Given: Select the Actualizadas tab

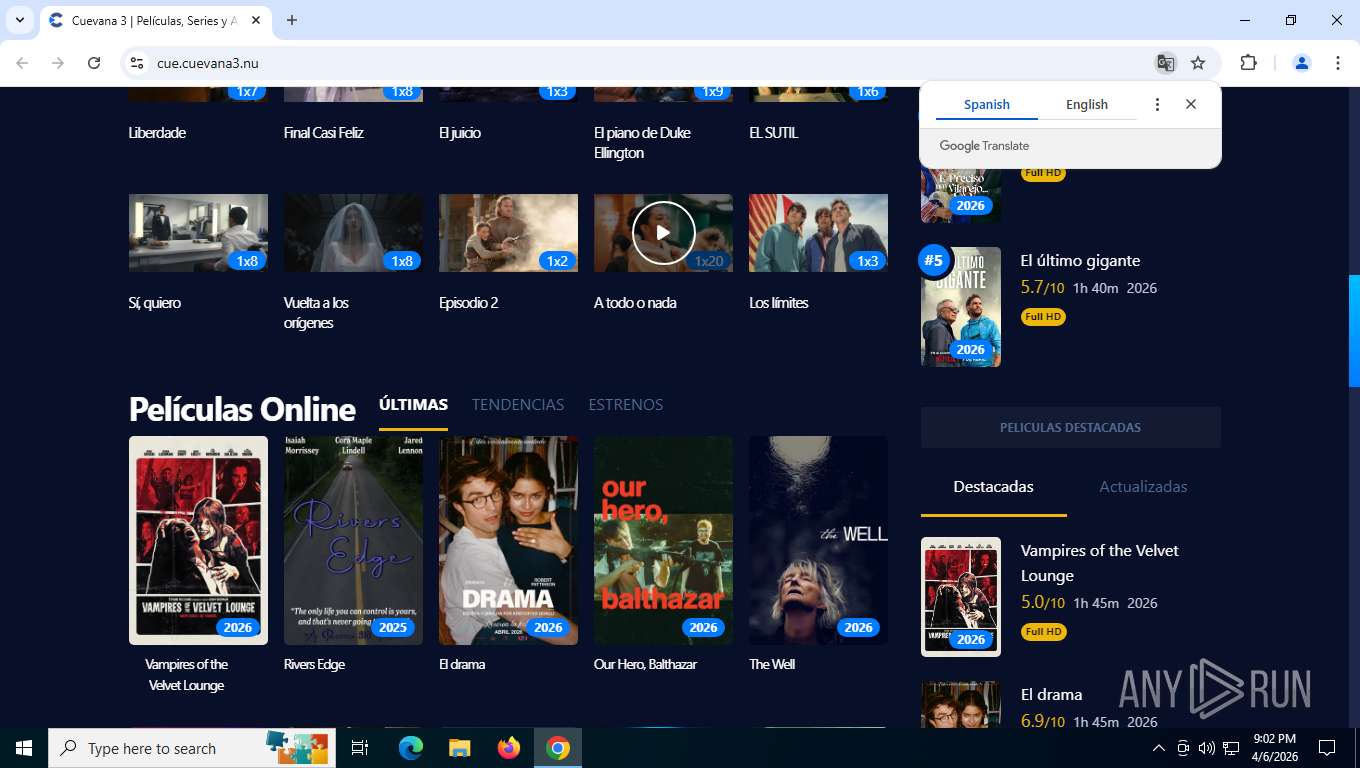Looking at the screenshot, I should [x=1143, y=487].
